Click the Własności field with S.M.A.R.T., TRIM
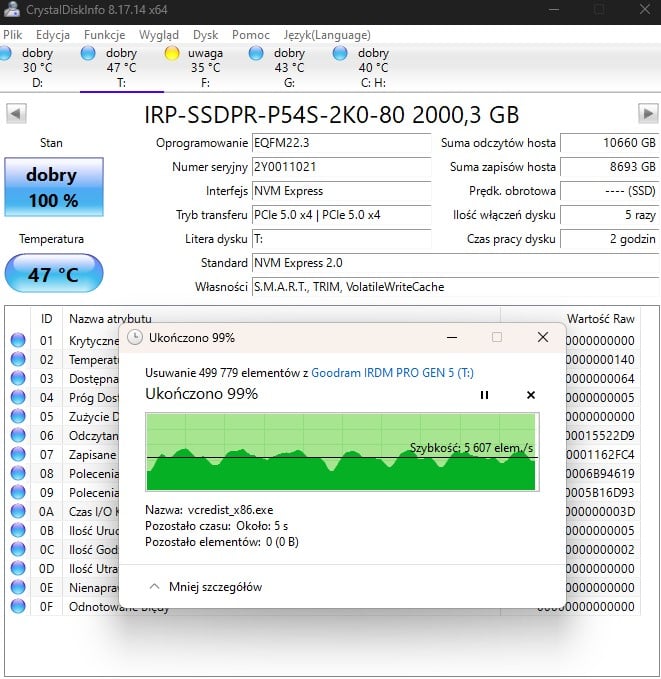Screen dimensions: 661x679 pos(455,287)
